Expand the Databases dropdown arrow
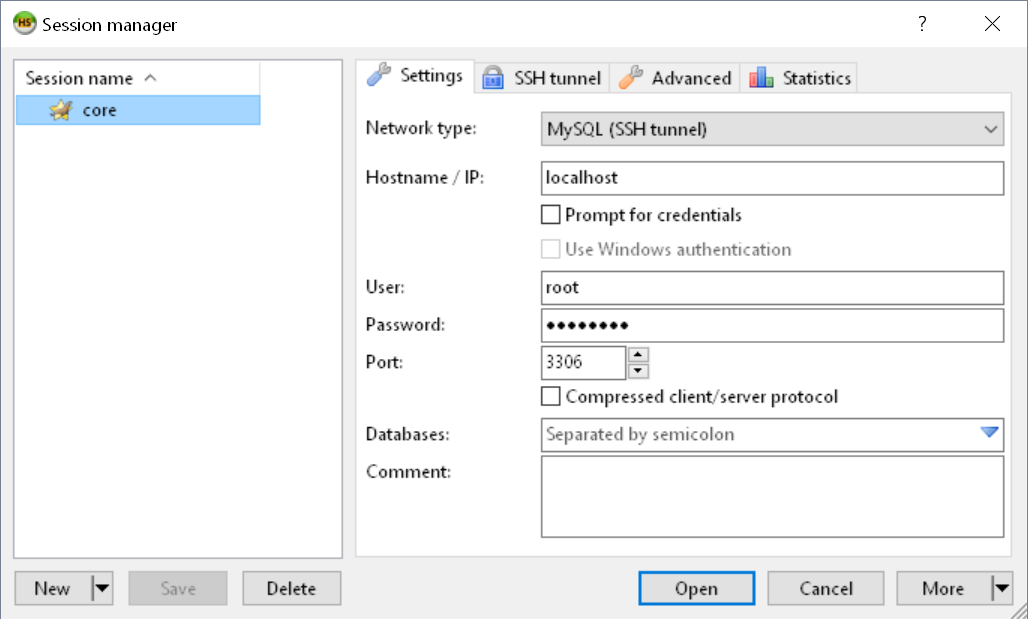The image size is (1028, 619). coord(989,432)
